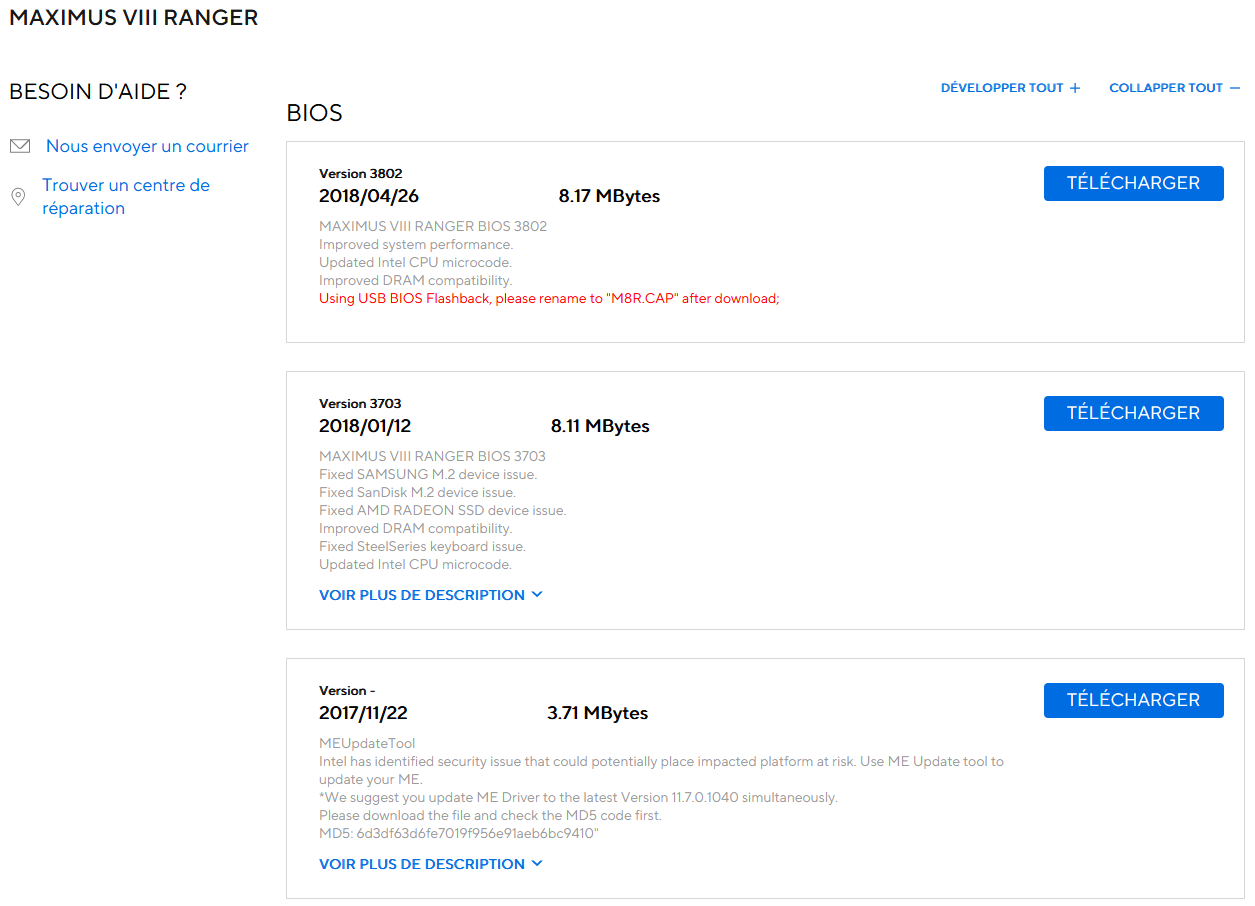1255x906 pixels.
Task: Click file size '3.71 MBytes'
Action: 597,713
